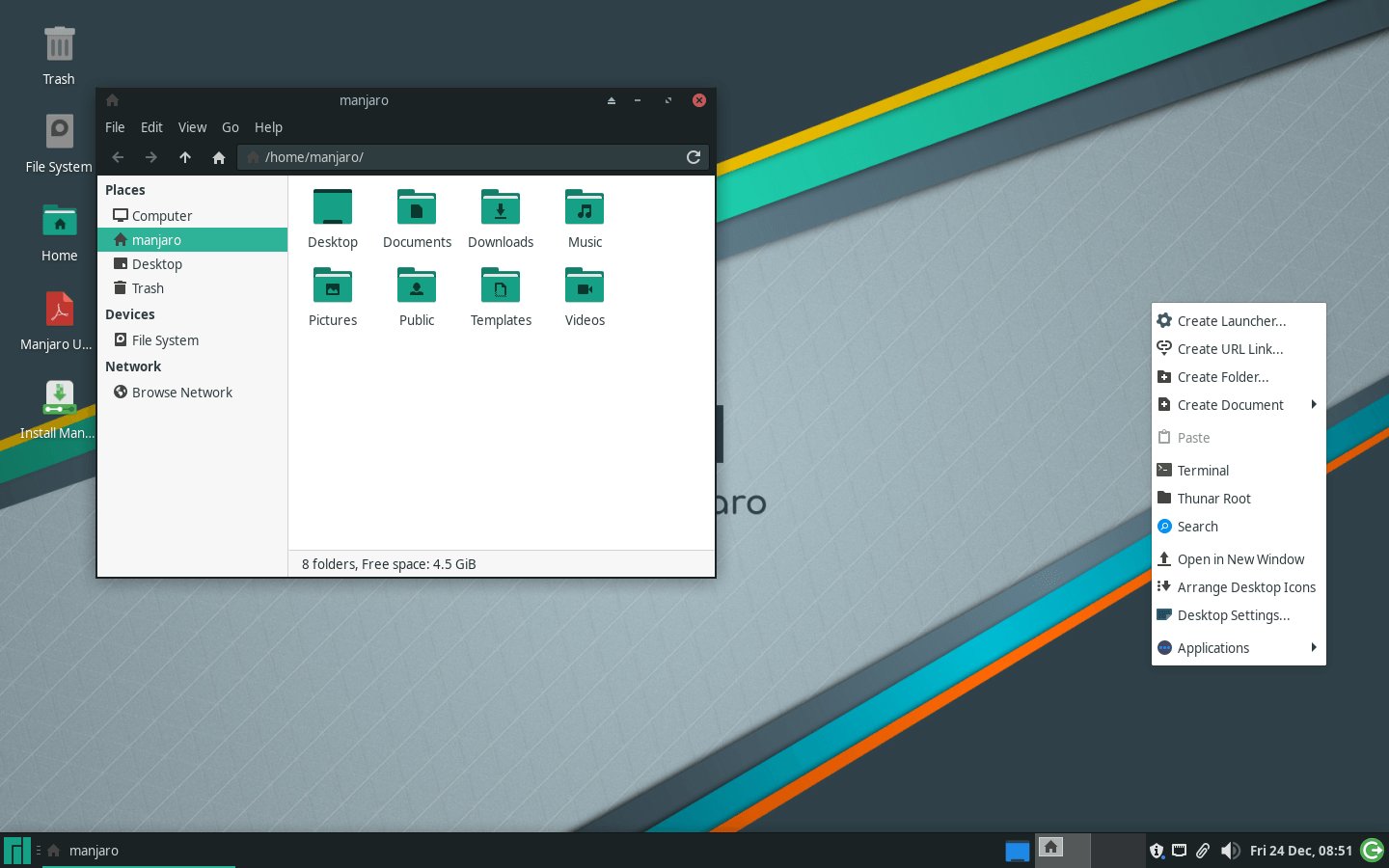Reload the current folder with refresh icon

point(694,157)
